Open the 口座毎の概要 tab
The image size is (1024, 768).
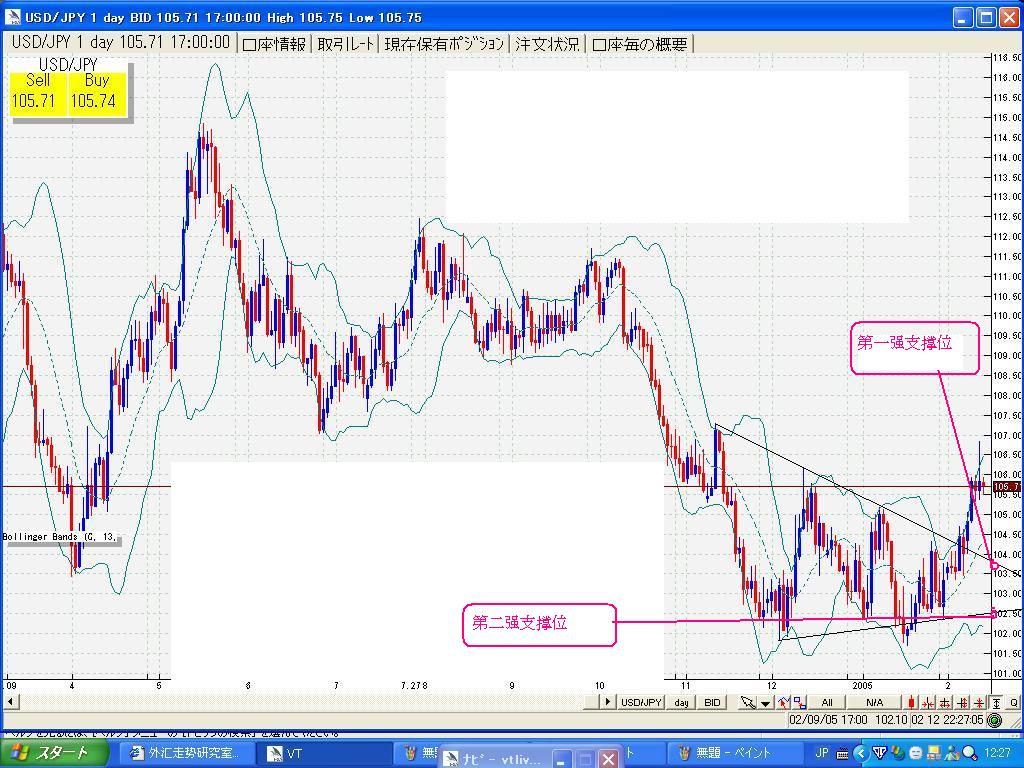pos(639,44)
